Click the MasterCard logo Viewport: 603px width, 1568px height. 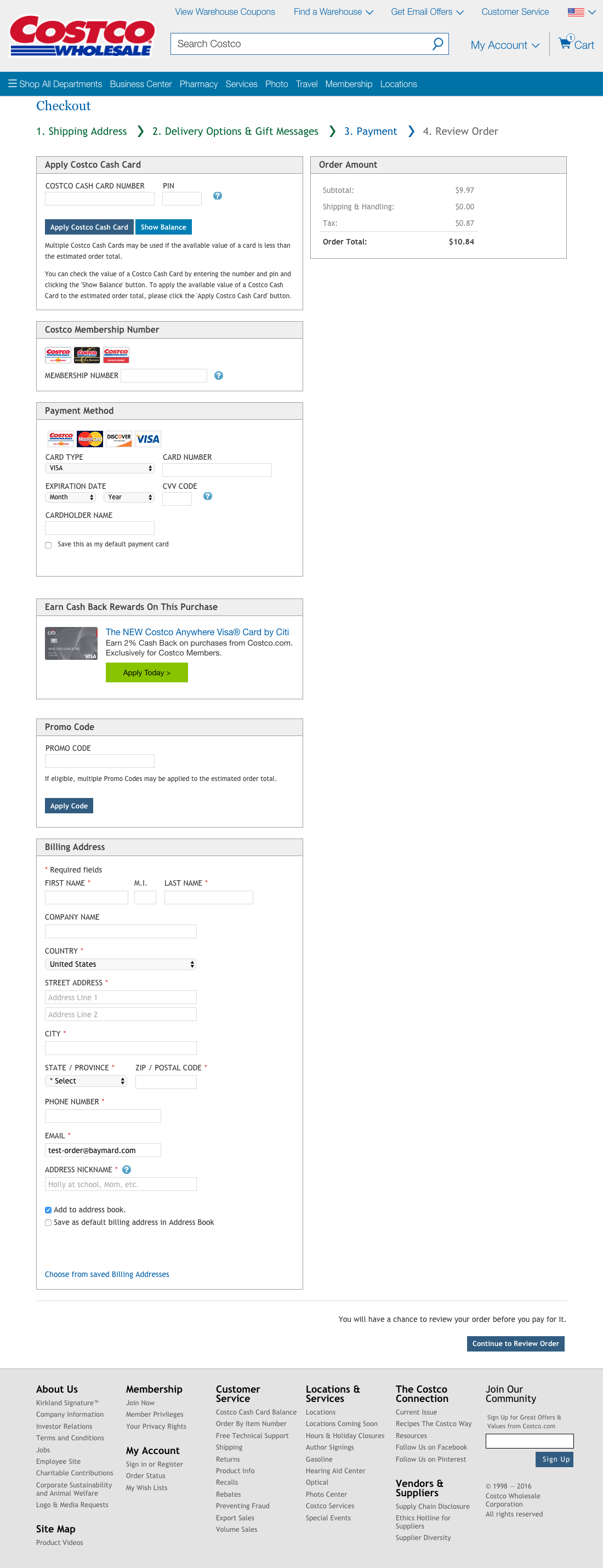(x=89, y=439)
